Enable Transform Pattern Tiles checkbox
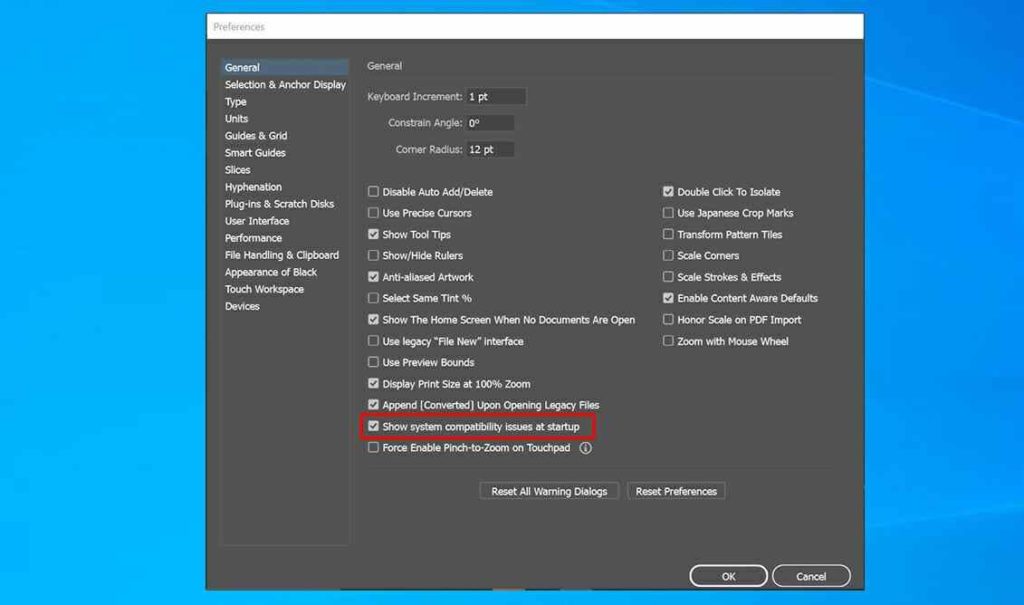 click(667, 234)
